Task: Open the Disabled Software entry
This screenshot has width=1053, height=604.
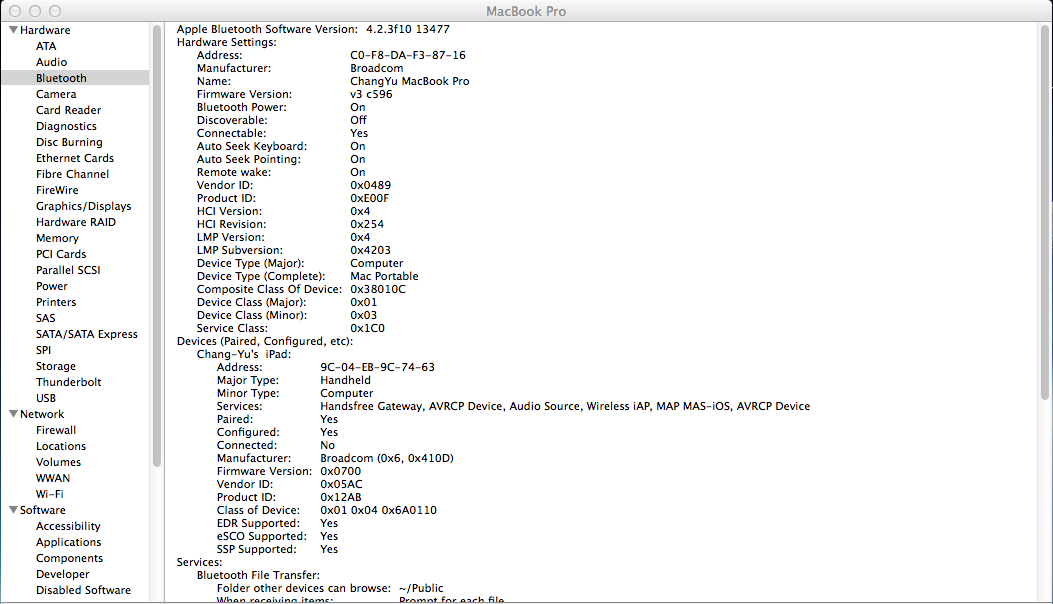Action: pyautogui.click(x=83, y=590)
